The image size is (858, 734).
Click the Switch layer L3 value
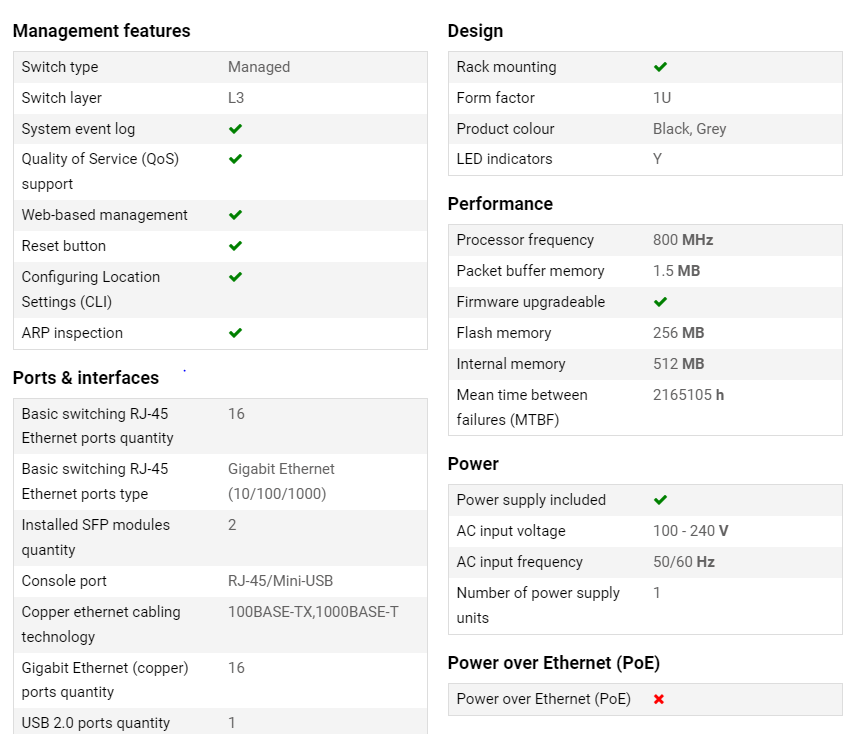236,98
